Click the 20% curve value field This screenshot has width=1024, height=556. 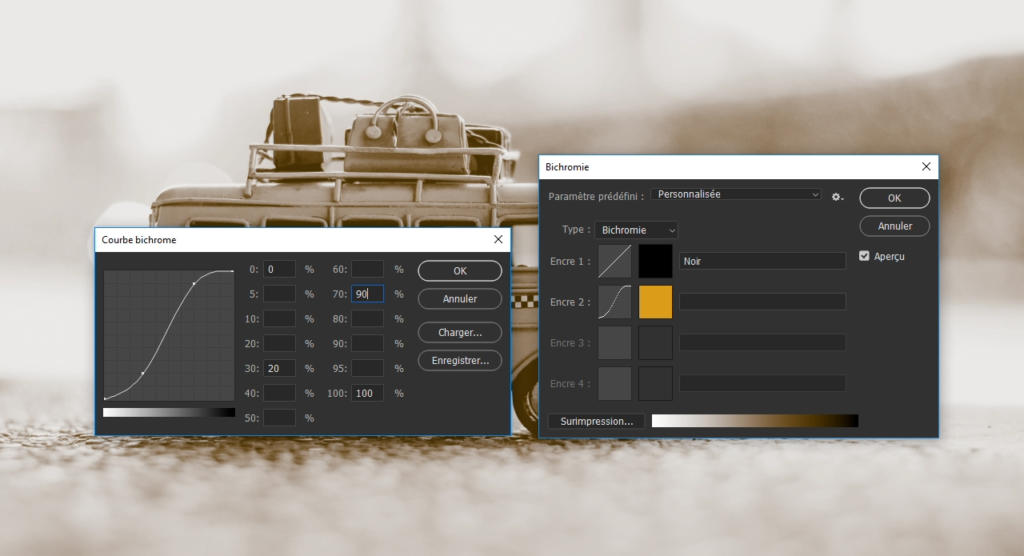click(x=280, y=344)
